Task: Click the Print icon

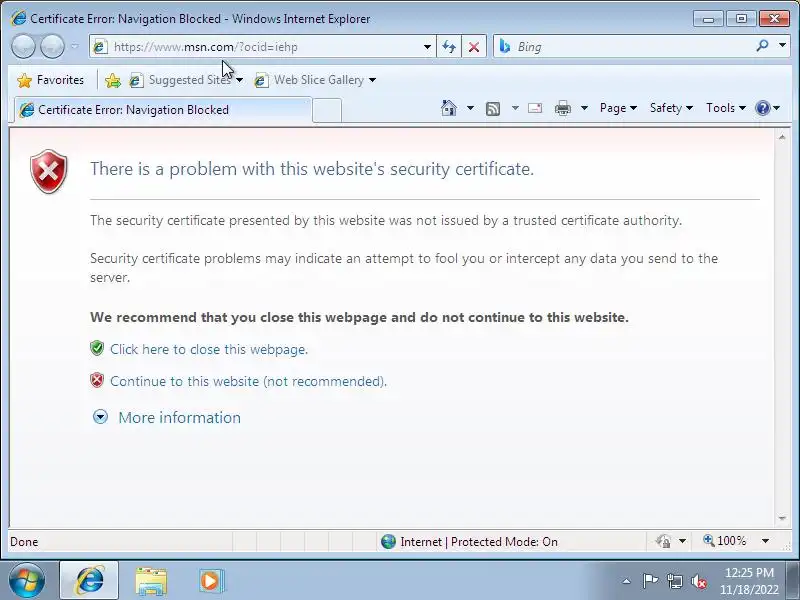Action: tap(563, 108)
